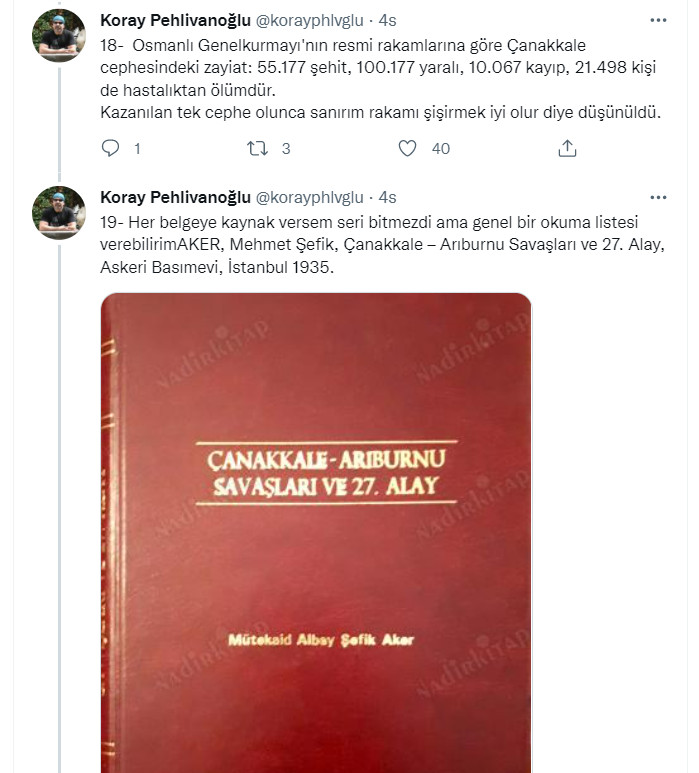Reply to the tweet numbered 18

111,149
